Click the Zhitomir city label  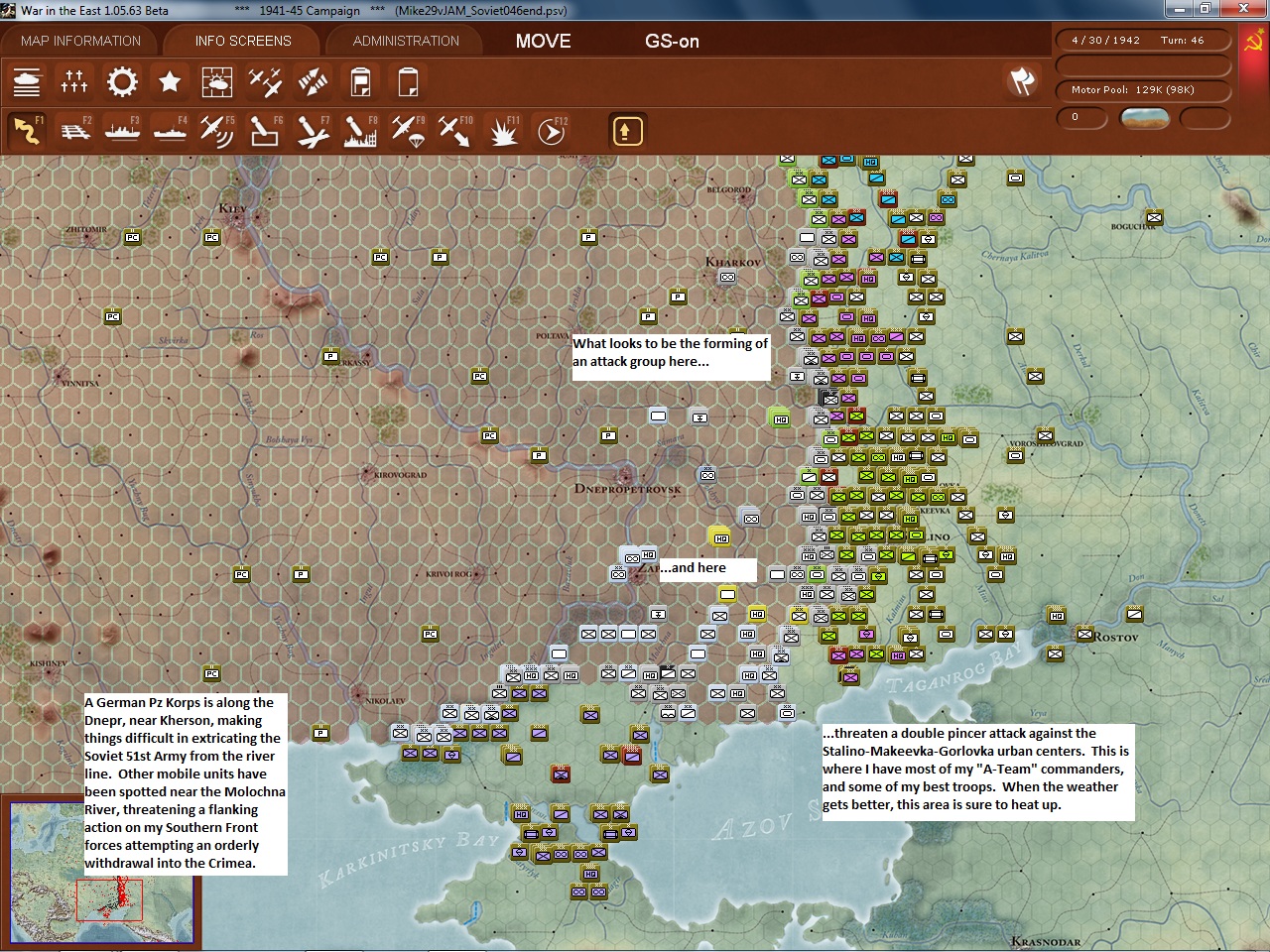[86, 229]
